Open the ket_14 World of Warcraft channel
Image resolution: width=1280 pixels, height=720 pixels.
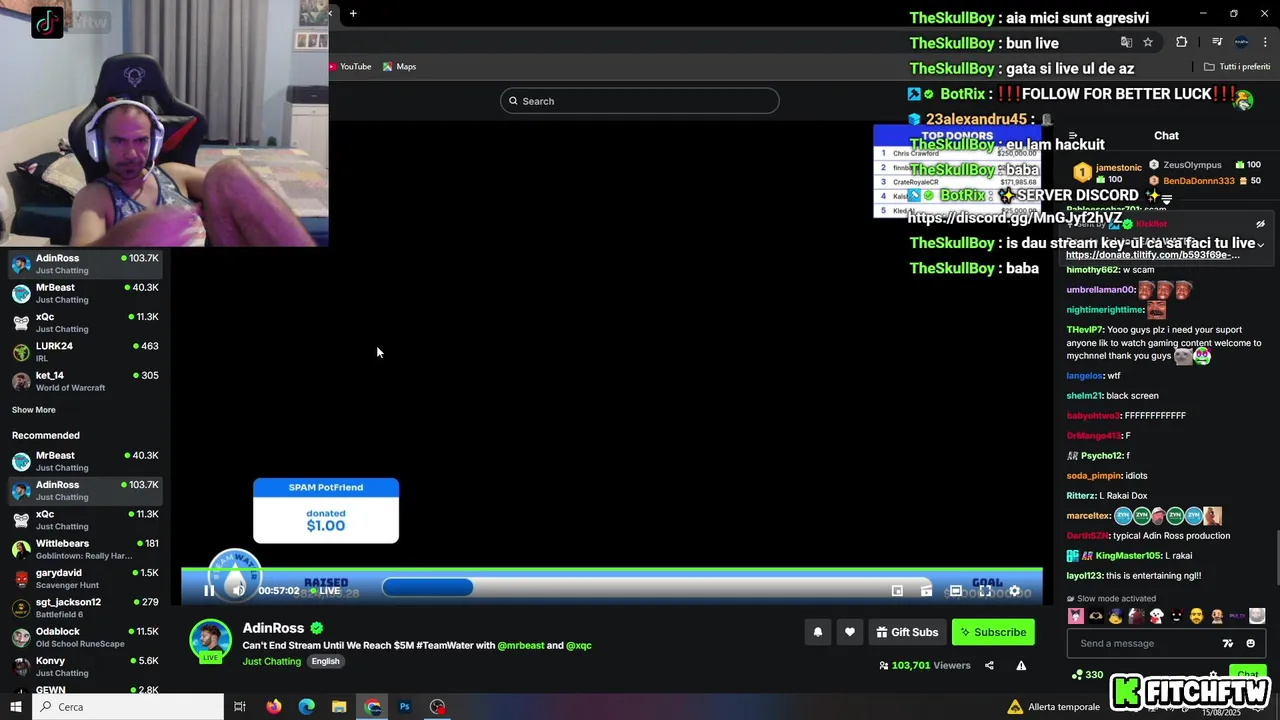(85, 381)
